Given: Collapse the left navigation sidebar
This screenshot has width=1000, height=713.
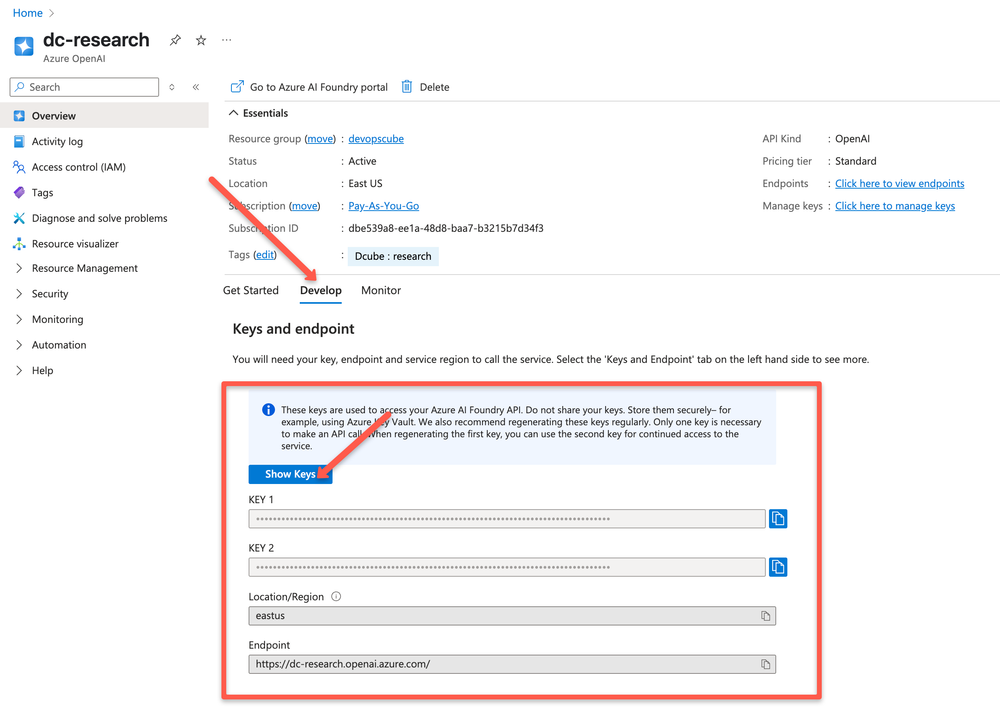Looking at the screenshot, I should [195, 87].
